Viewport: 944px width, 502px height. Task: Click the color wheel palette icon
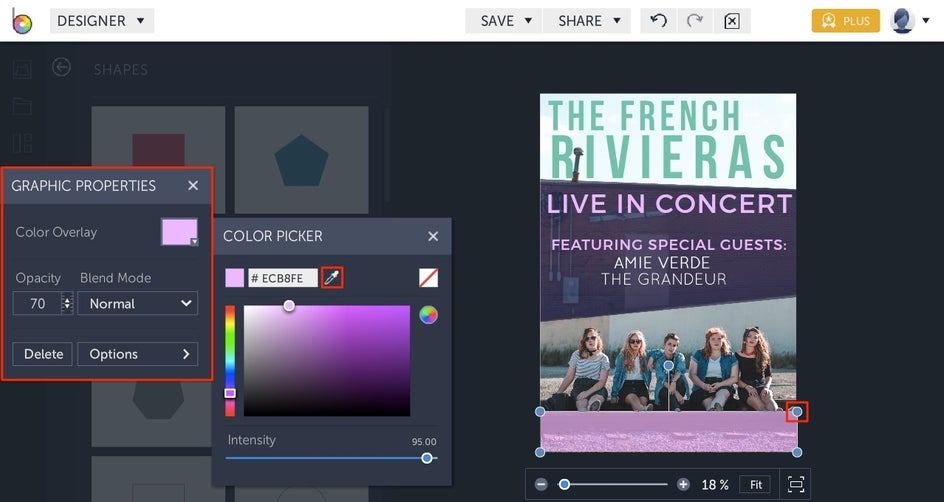point(428,315)
